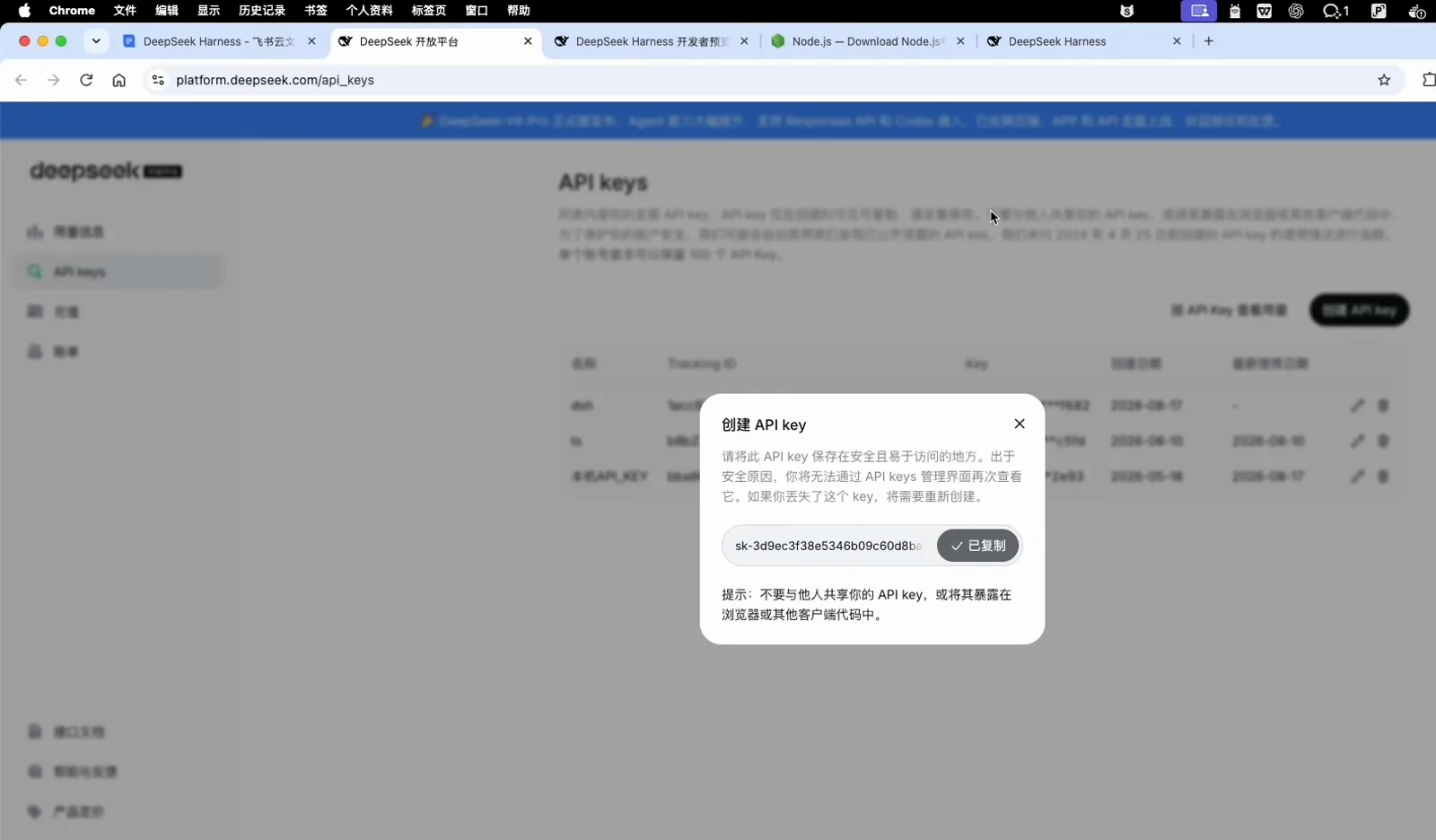This screenshot has height=840, width=1436.
Task: Close the 创建 API key dialog
Action: click(x=1020, y=424)
